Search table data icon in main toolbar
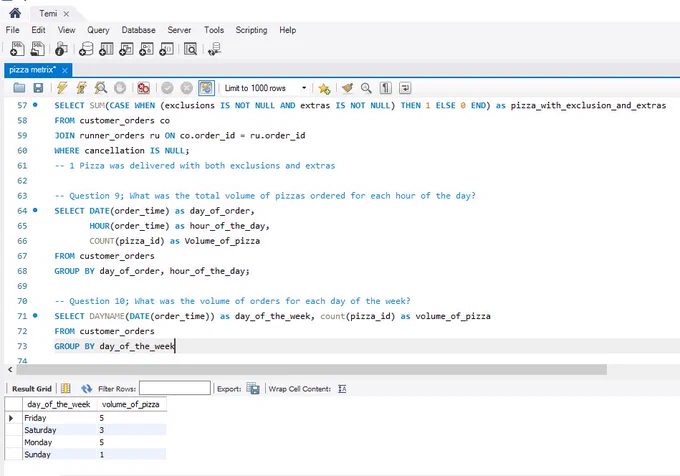 [x=190, y=49]
